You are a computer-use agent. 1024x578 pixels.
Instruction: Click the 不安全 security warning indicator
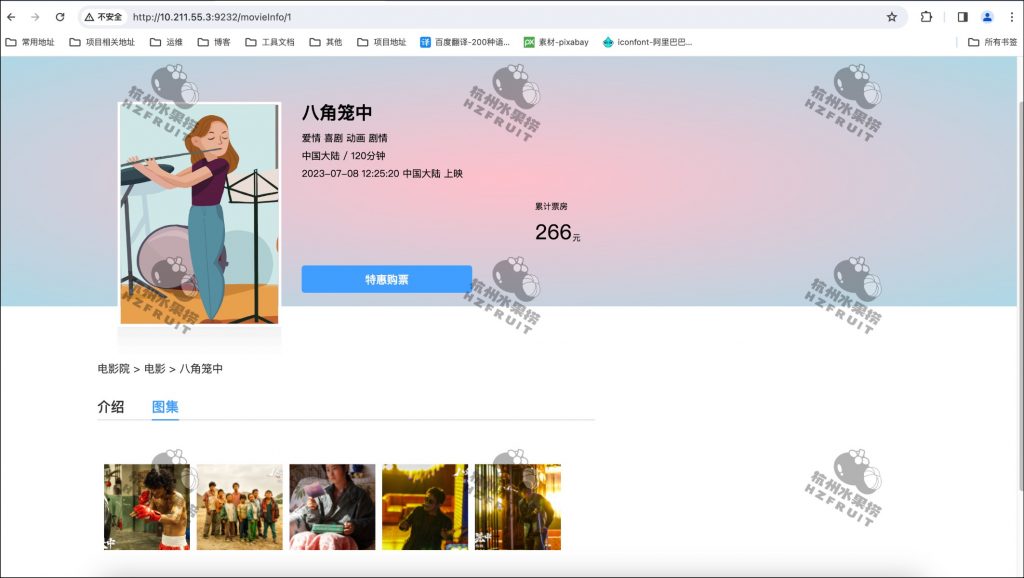[x=104, y=17]
